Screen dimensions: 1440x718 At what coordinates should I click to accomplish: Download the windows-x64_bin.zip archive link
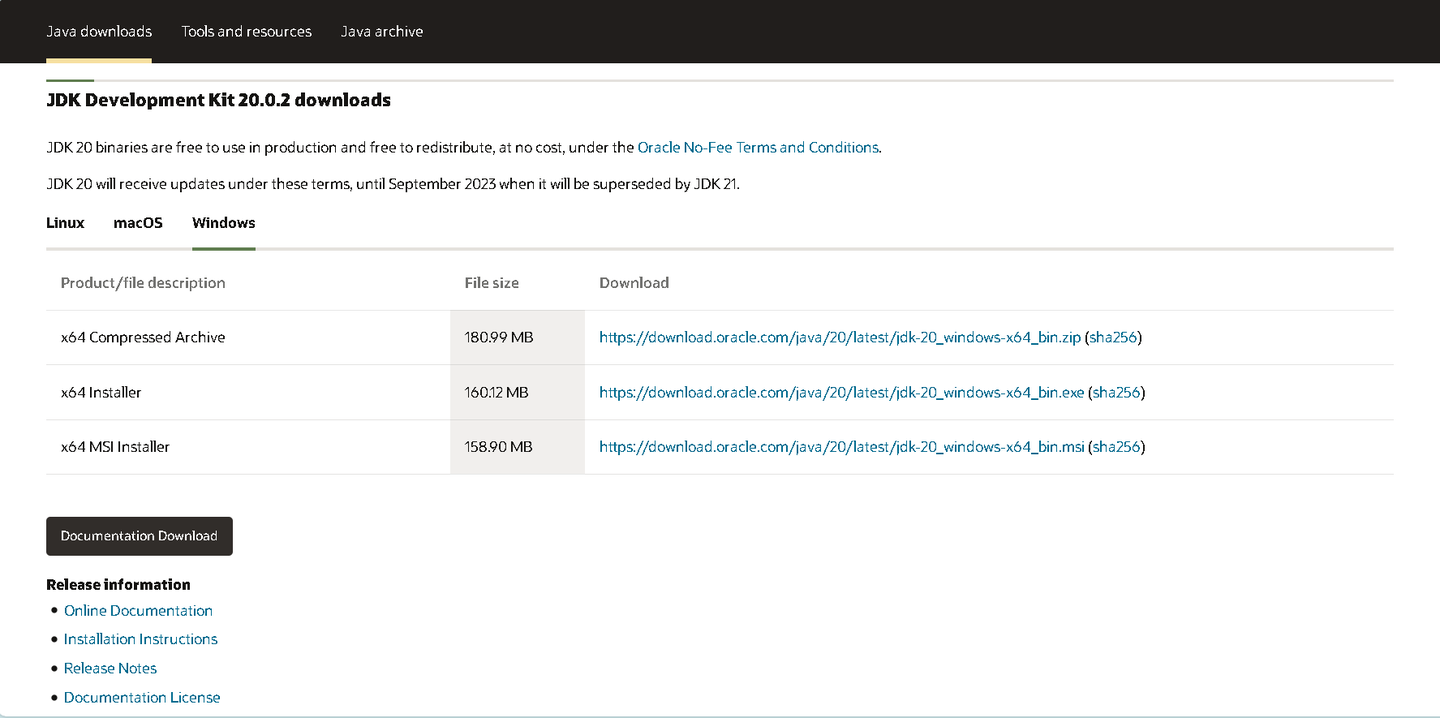pyautogui.click(x=839, y=338)
